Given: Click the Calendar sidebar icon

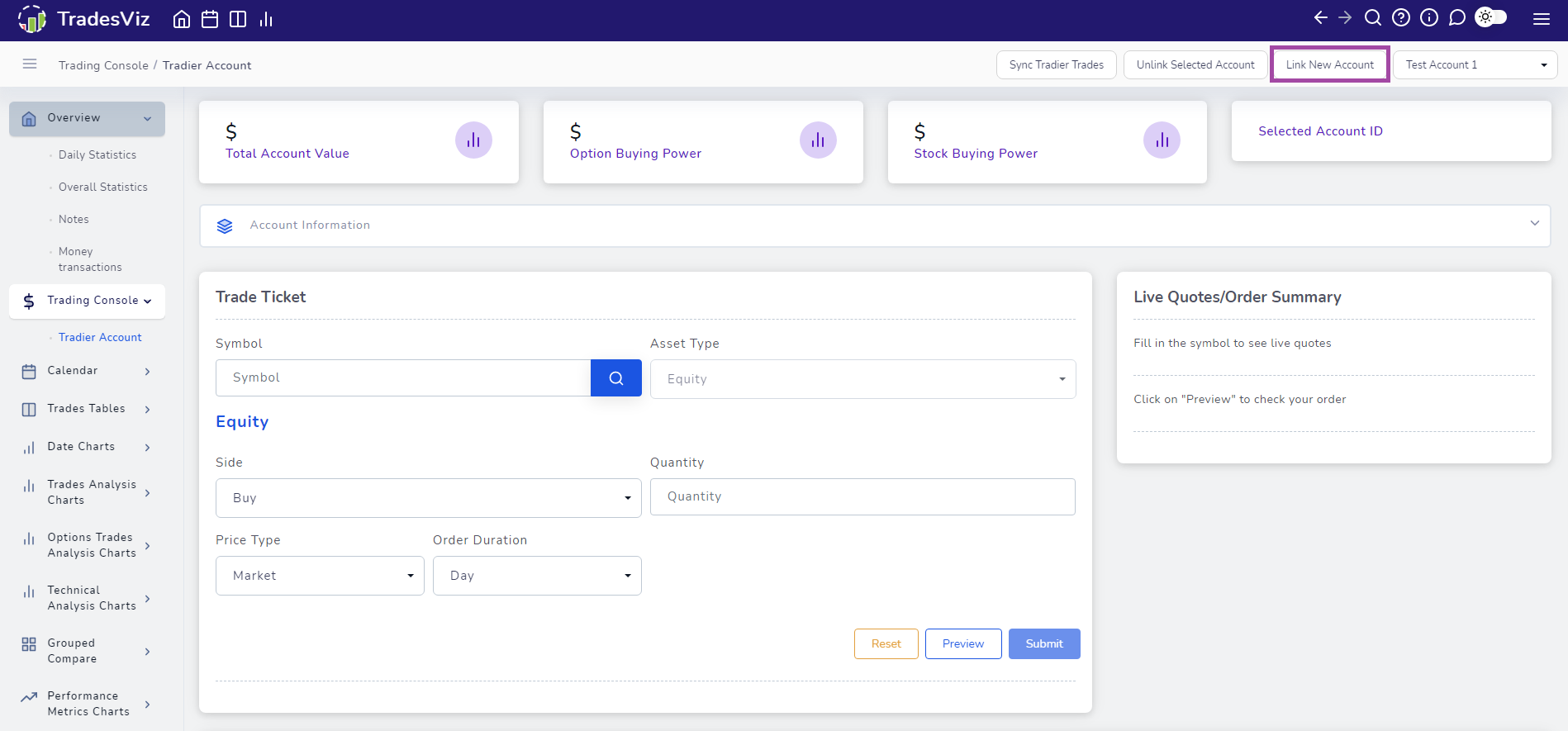Looking at the screenshot, I should 29,371.
